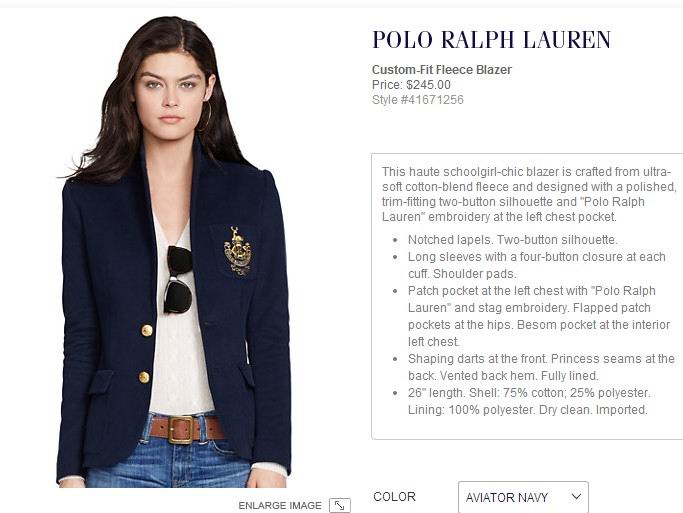Click the 26" length Shell fabric bullet
Screen dimensions: 683x513
(x=529, y=401)
